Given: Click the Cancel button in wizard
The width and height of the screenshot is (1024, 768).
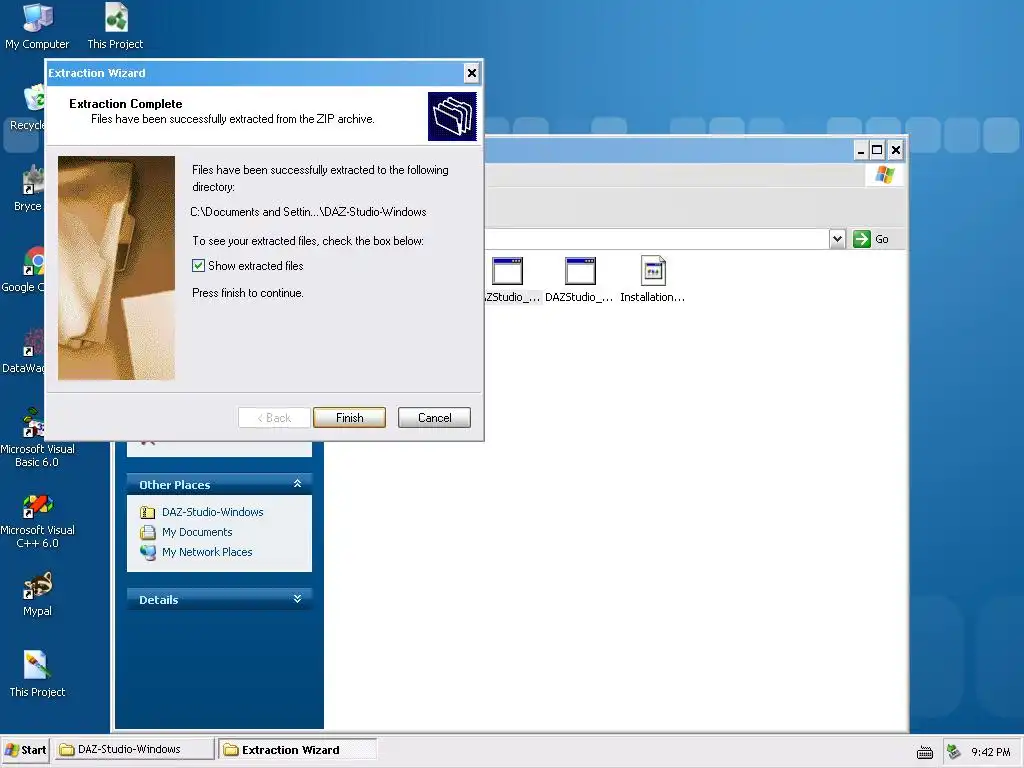Looking at the screenshot, I should pyautogui.click(x=434, y=418).
